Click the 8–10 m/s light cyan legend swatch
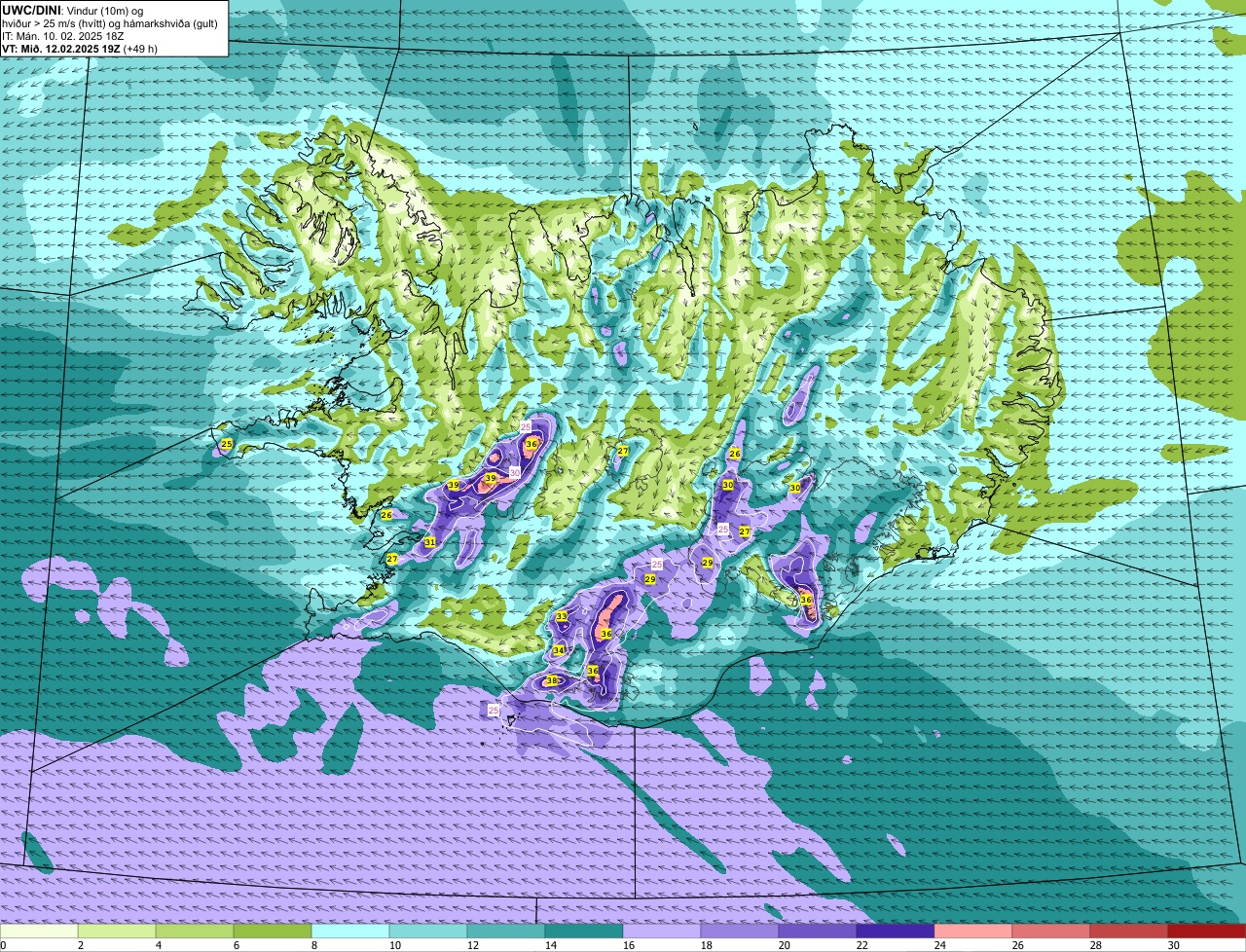Image resolution: width=1246 pixels, height=952 pixels. tap(350, 931)
